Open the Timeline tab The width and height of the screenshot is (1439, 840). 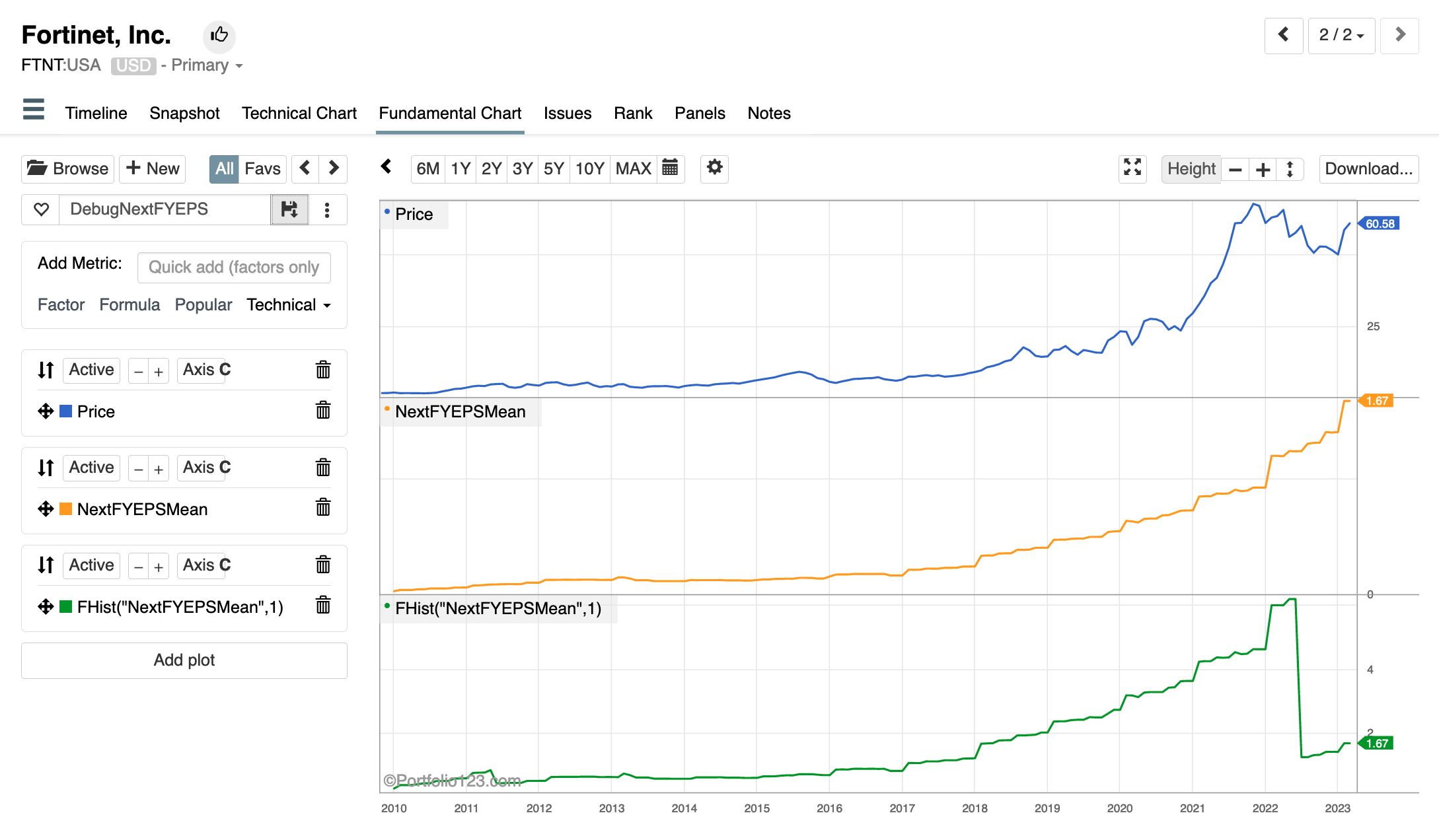96,113
